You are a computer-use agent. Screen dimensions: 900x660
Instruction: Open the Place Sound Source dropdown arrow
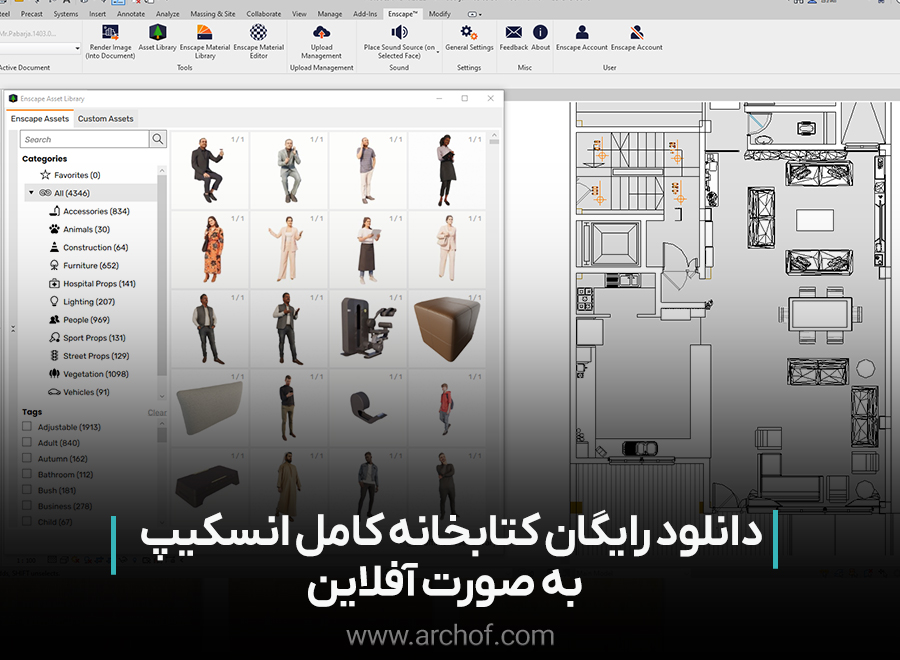(438, 52)
